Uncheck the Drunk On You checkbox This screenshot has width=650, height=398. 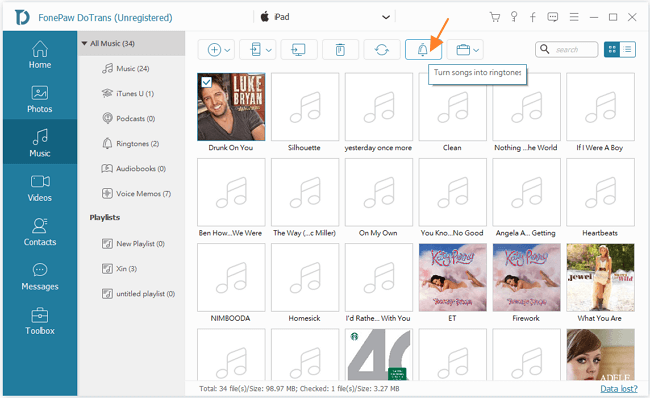coord(206,82)
